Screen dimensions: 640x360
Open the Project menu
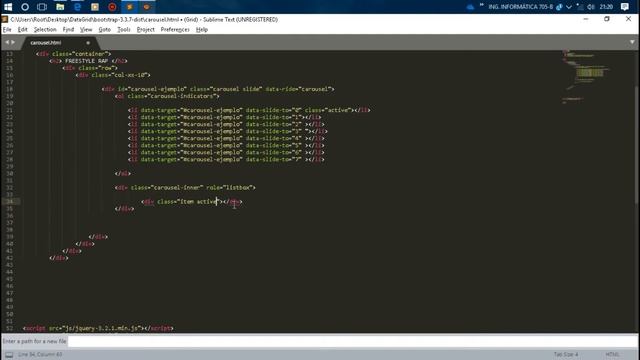coord(146,29)
